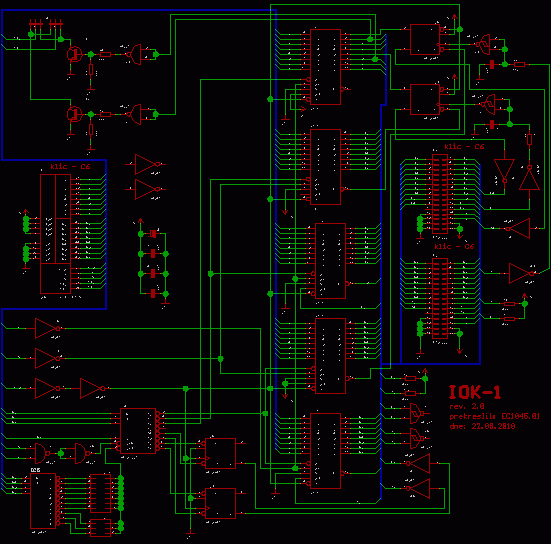Click the small four-line component beside DD5
Viewport: 551px width, 544px height.
tap(101, 527)
